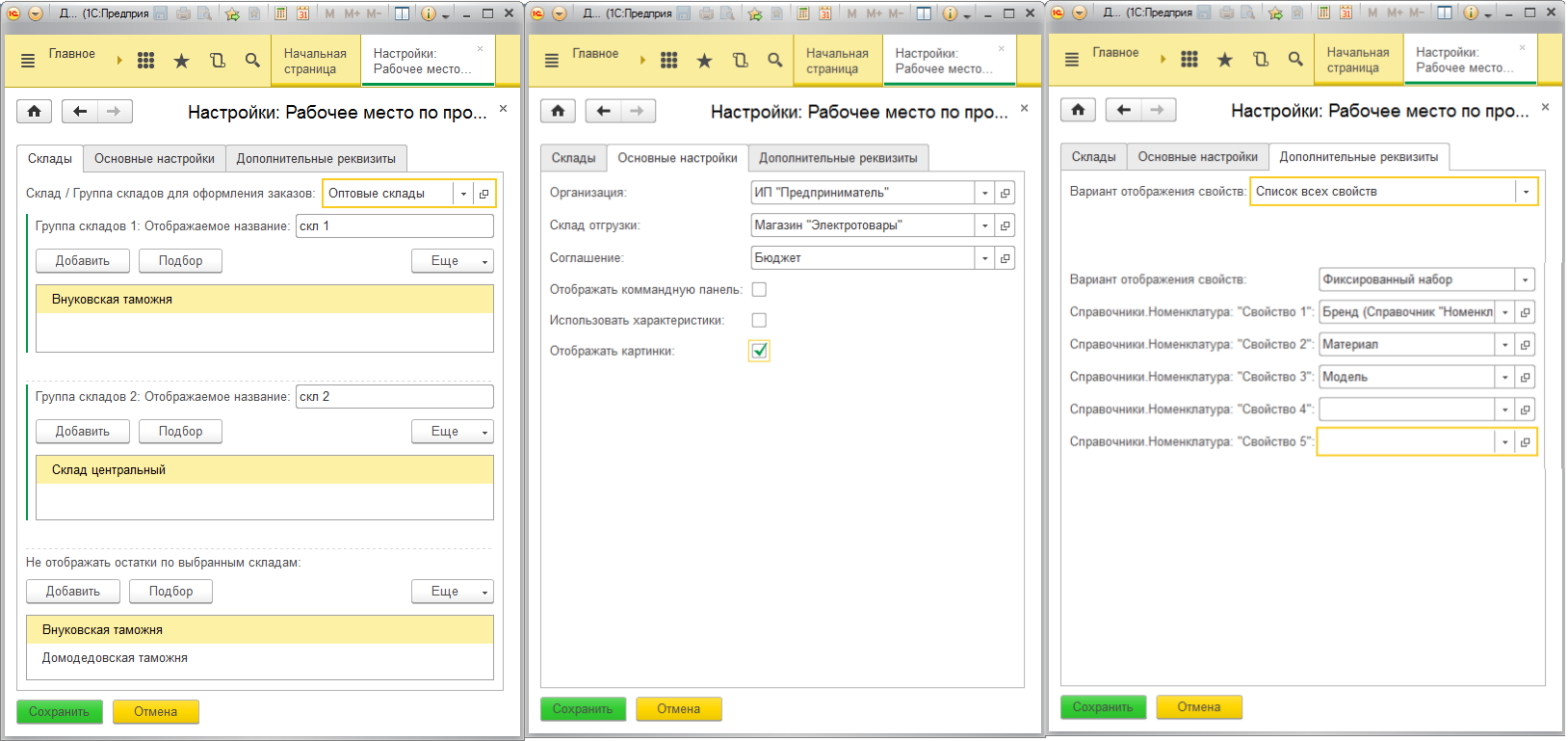1568x741 pixels.
Task: Click the empty Свойство 4 input field
Action: coord(1407,410)
